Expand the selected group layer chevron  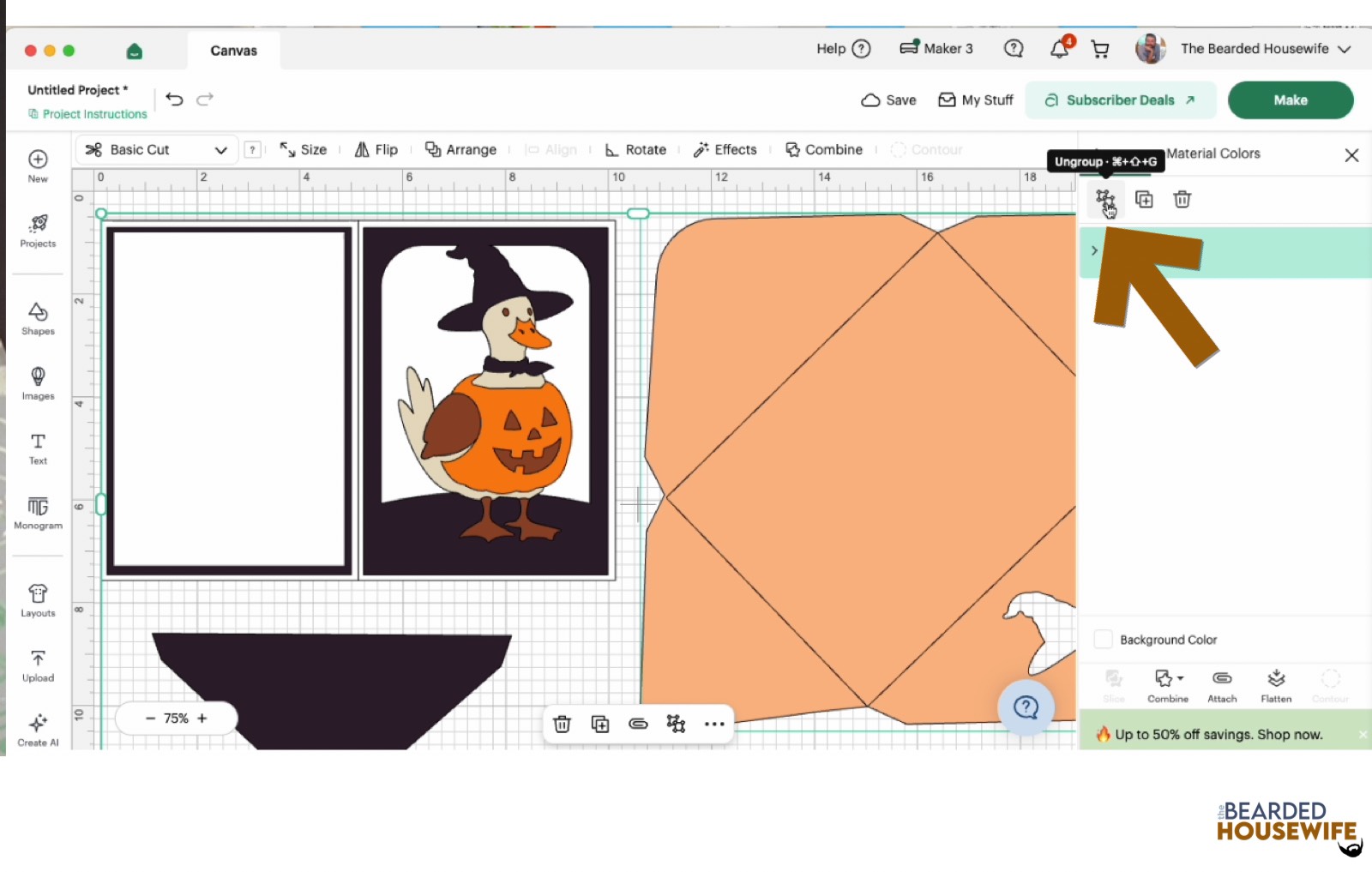(1094, 250)
